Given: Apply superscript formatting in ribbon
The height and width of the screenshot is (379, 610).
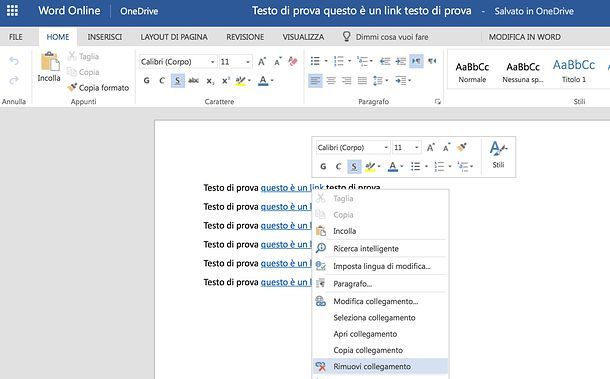Looking at the screenshot, I should [226, 81].
